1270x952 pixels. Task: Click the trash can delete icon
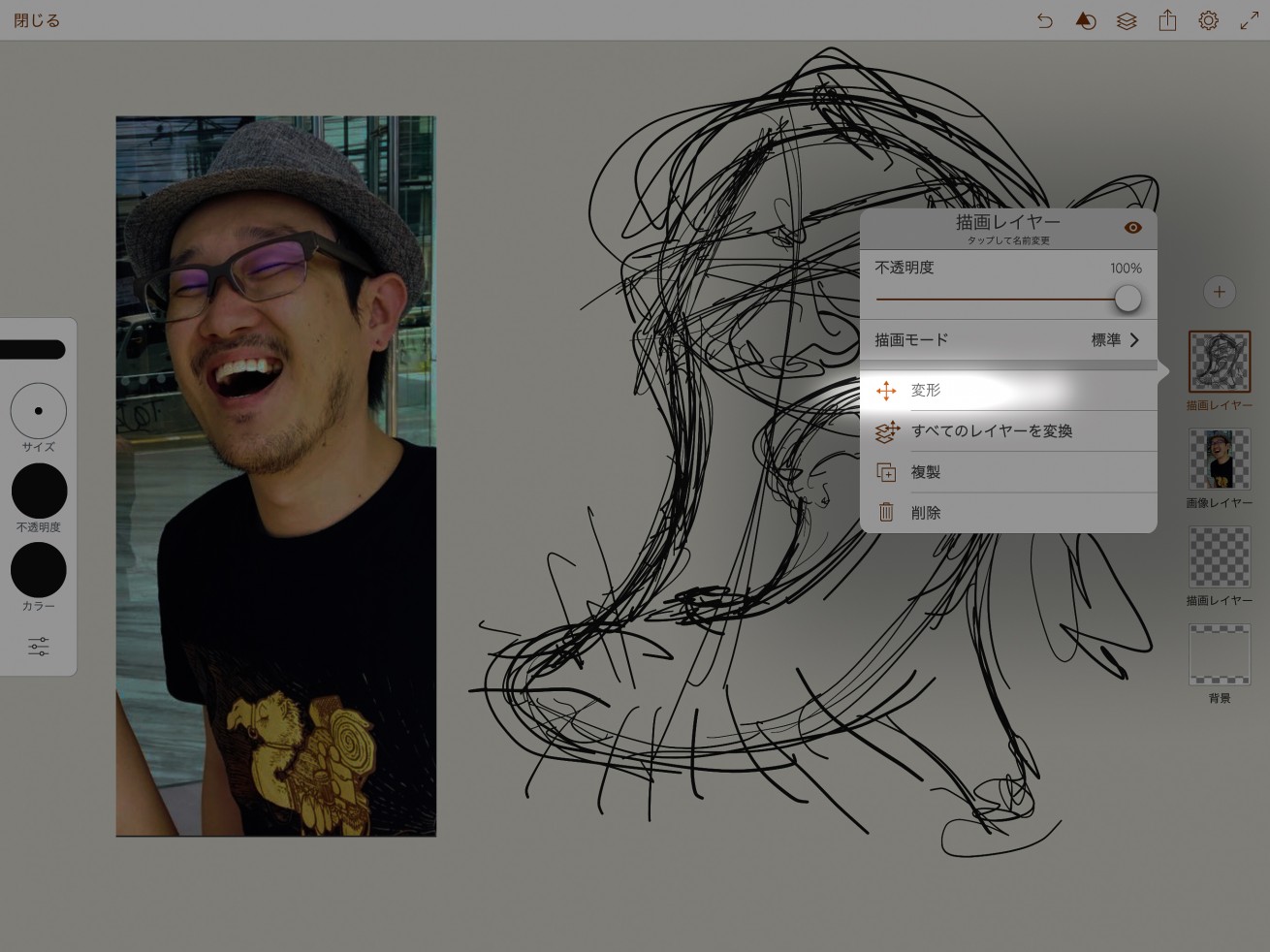coord(886,513)
